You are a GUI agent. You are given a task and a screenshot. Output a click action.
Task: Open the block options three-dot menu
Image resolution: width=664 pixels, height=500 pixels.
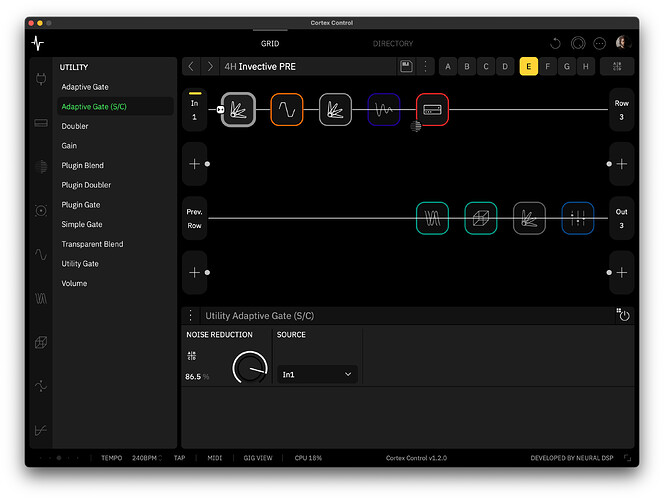click(191, 316)
